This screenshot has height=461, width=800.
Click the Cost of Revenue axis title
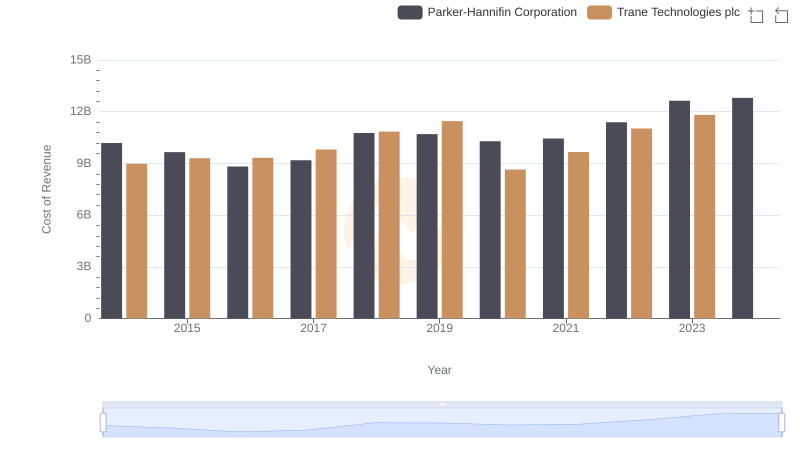[x=46, y=189]
